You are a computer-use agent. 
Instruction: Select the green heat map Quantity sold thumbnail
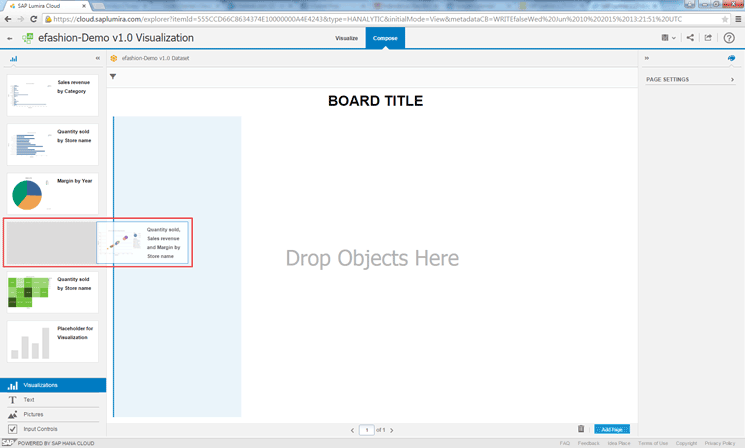(53, 292)
